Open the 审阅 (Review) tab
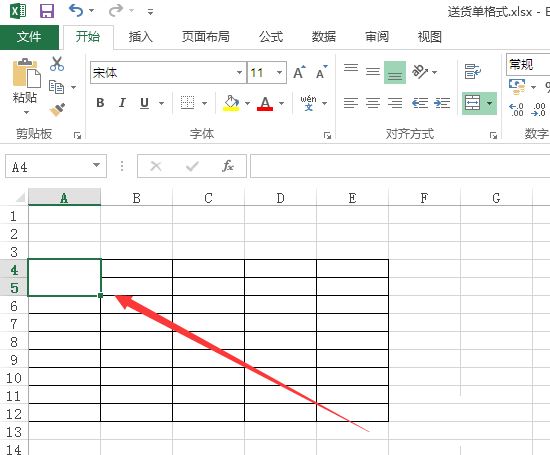Screen dimensions: 550x455 click(x=377, y=37)
